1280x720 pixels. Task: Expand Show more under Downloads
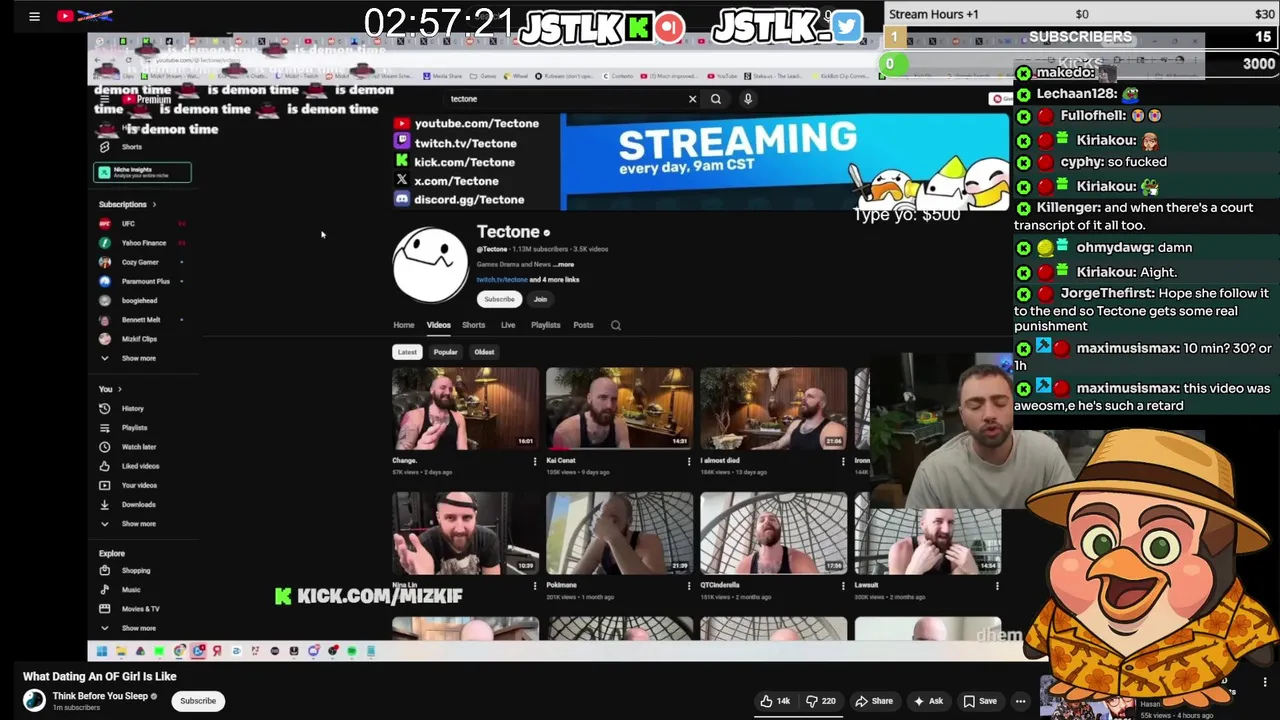coord(138,524)
